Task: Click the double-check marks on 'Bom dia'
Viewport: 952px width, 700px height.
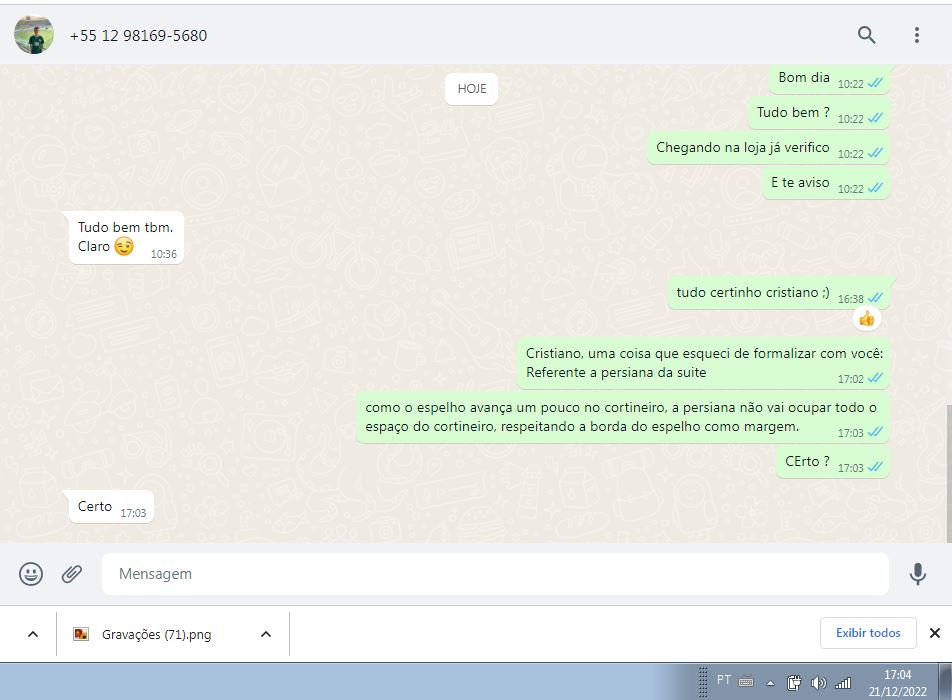Action: (876, 83)
